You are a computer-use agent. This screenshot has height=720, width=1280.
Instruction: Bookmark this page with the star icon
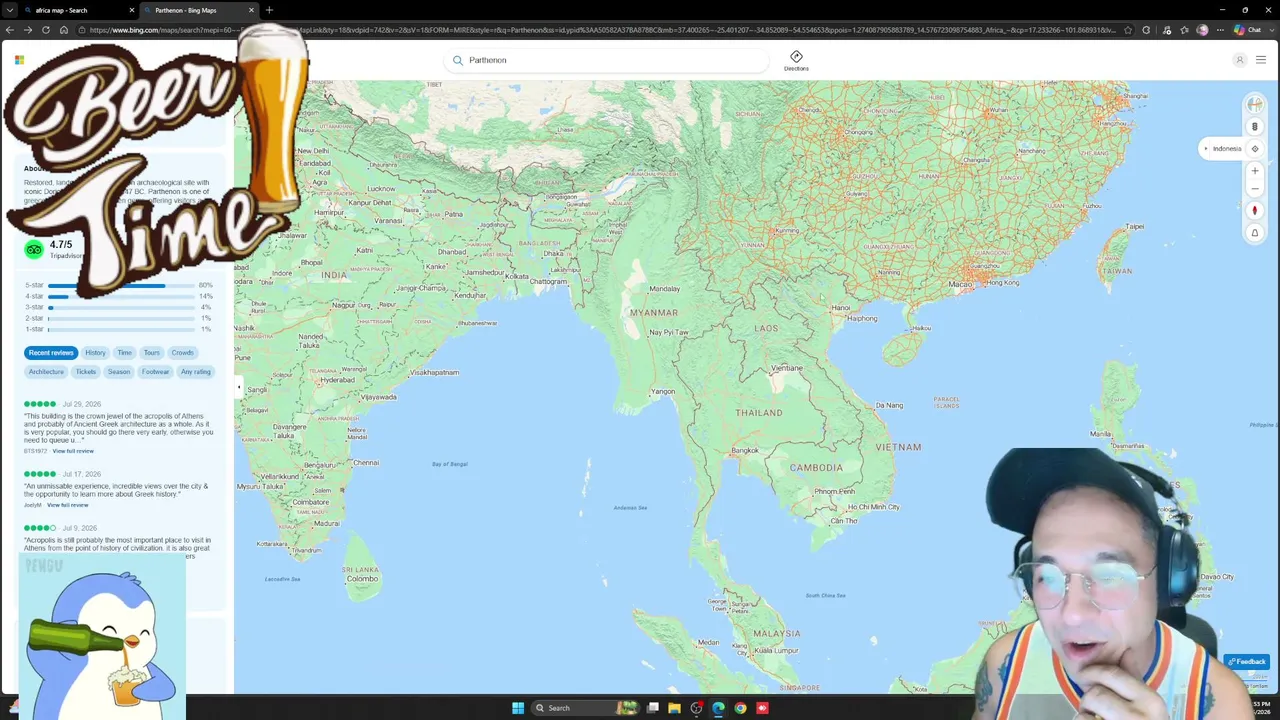(1128, 30)
